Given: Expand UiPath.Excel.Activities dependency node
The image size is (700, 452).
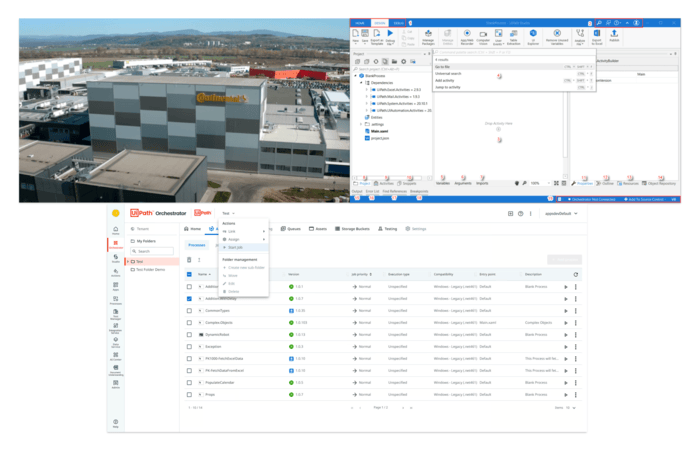Looking at the screenshot, I should 367,90.
